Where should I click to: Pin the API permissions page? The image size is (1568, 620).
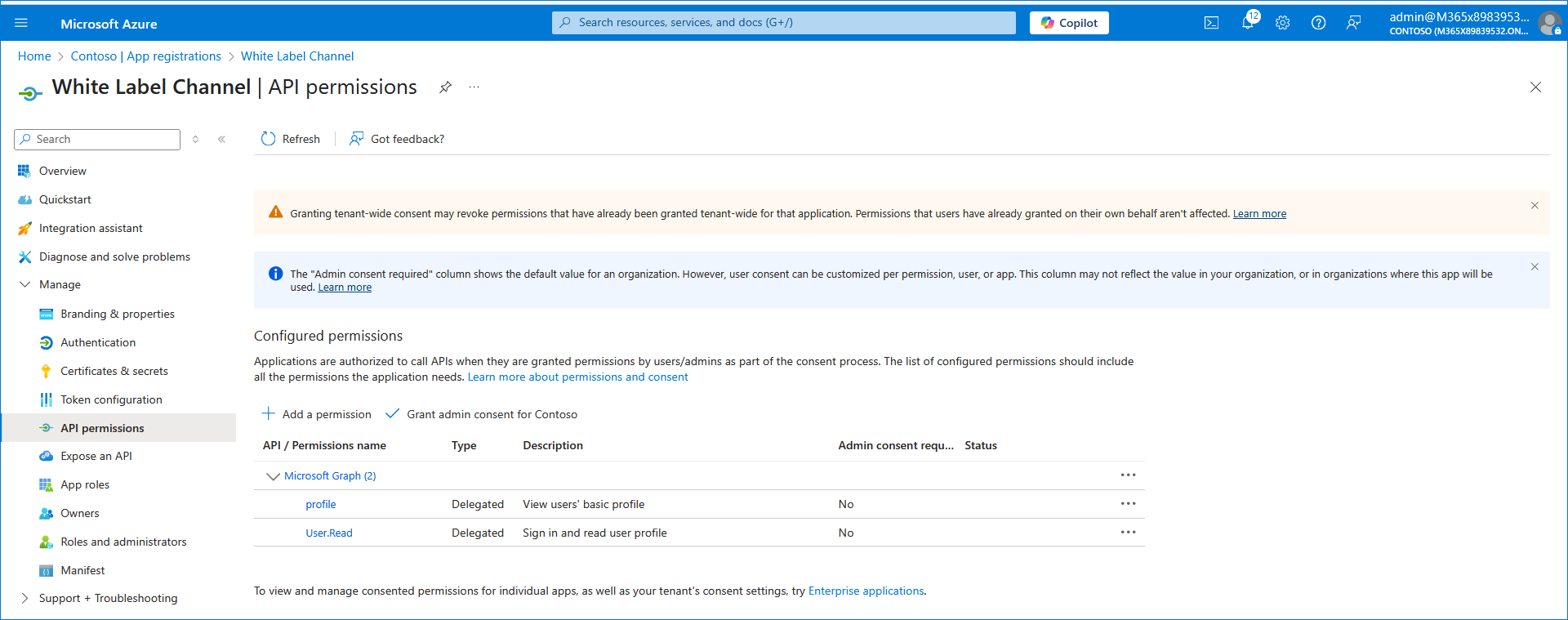click(445, 87)
